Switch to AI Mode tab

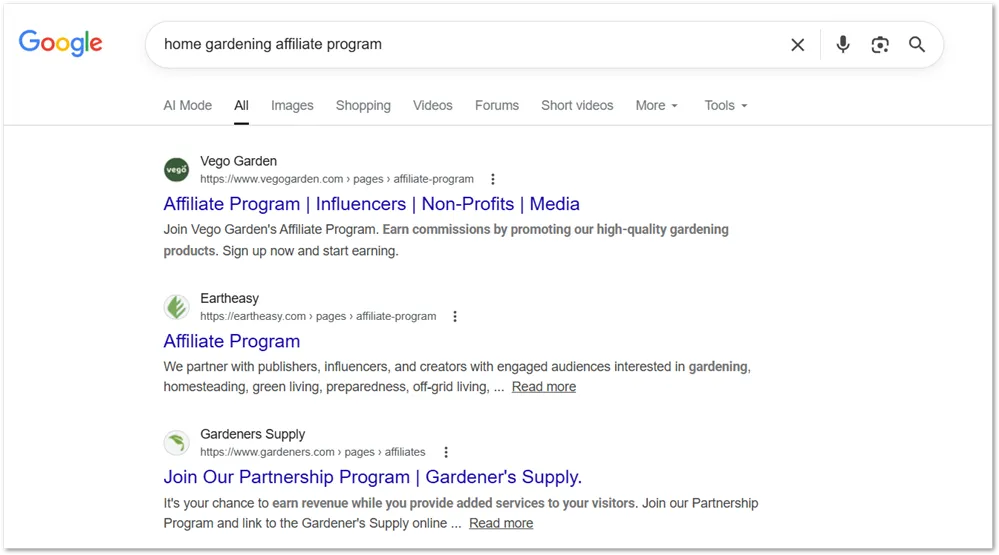click(x=187, y=106)
